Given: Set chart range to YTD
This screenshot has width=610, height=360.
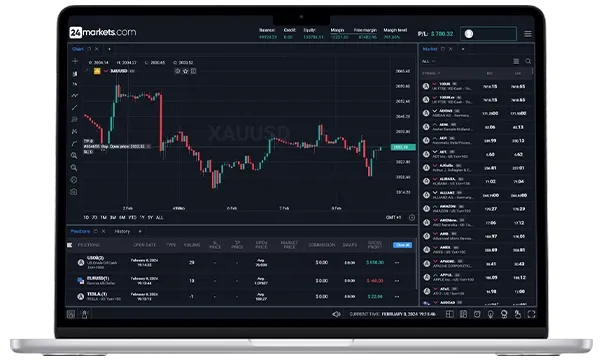Looking at the screenshot, I should tap(132, 218).
